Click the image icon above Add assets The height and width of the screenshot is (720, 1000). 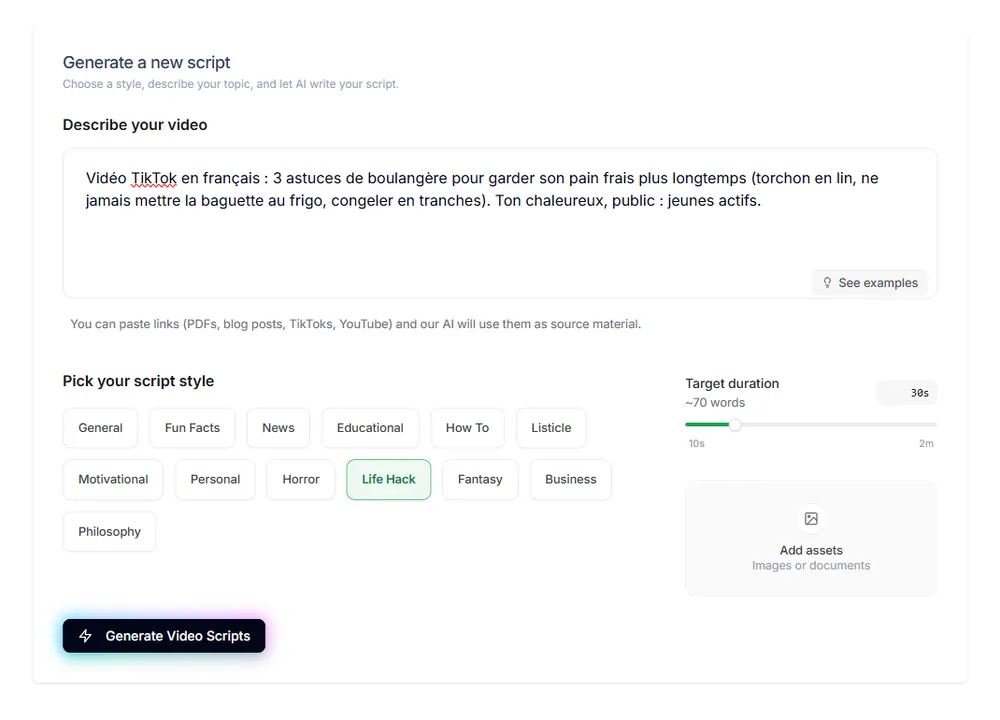811,518
